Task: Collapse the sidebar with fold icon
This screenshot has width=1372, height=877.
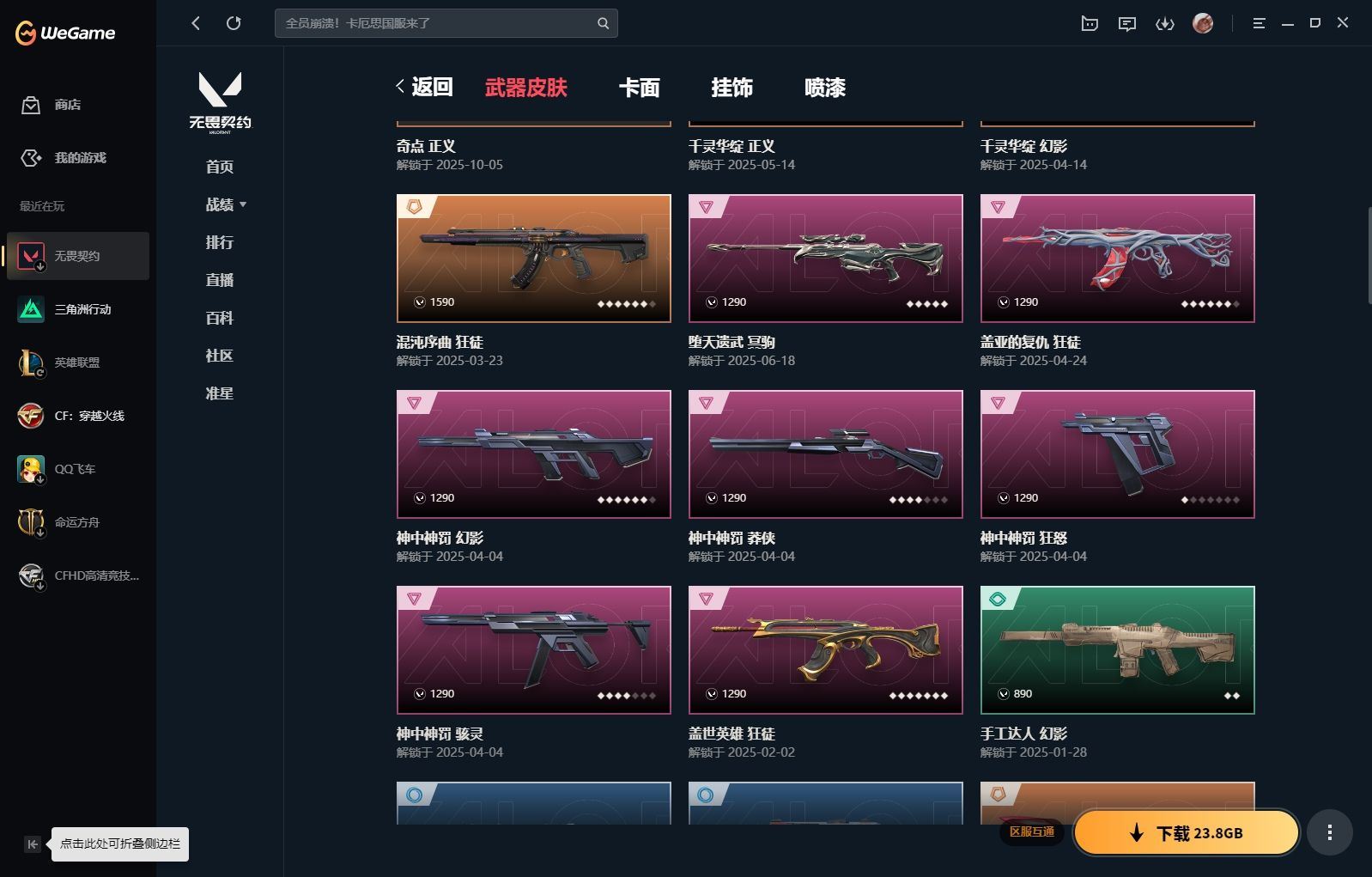Action: coord(33,844)
